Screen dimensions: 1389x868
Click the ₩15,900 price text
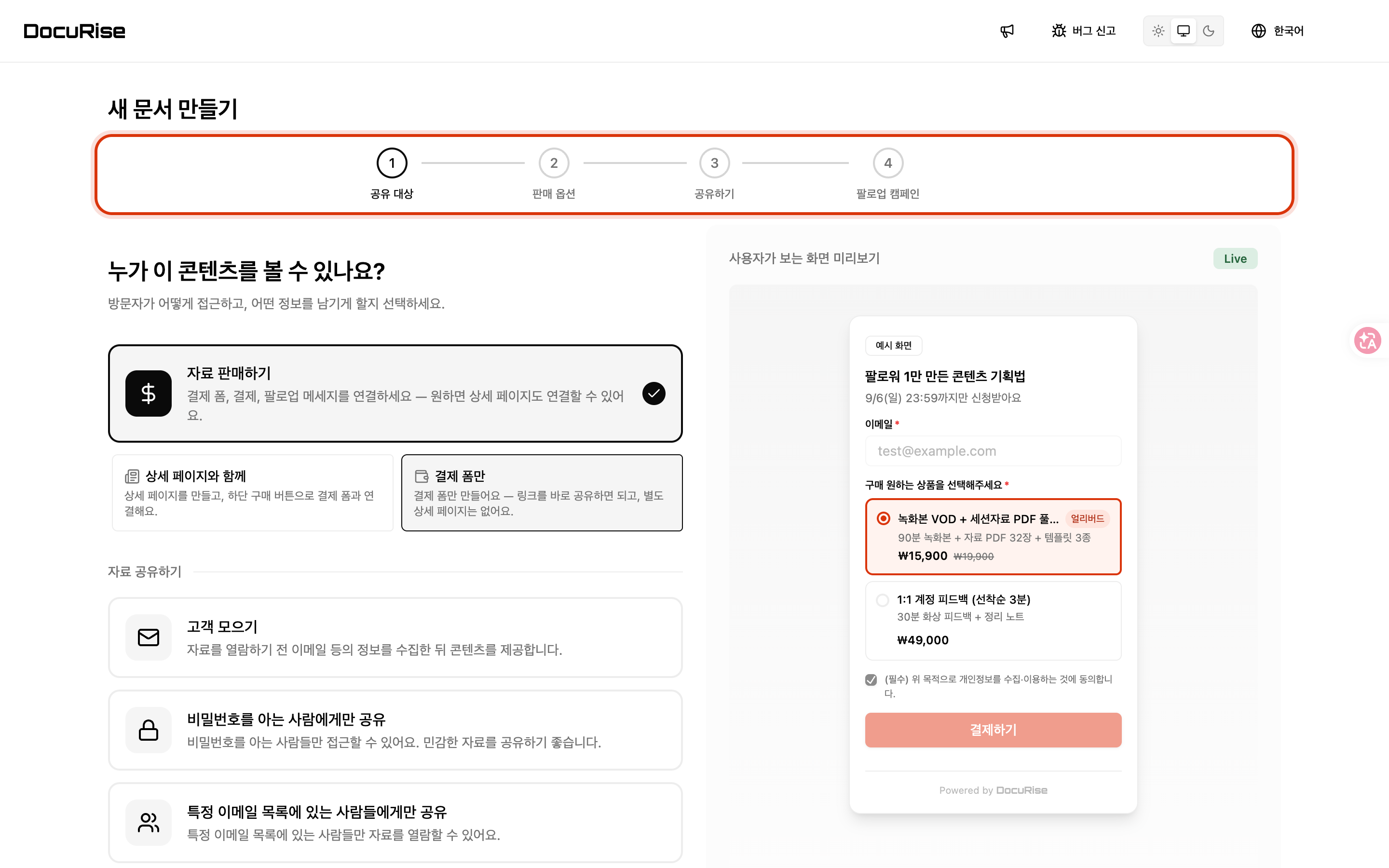922,556
